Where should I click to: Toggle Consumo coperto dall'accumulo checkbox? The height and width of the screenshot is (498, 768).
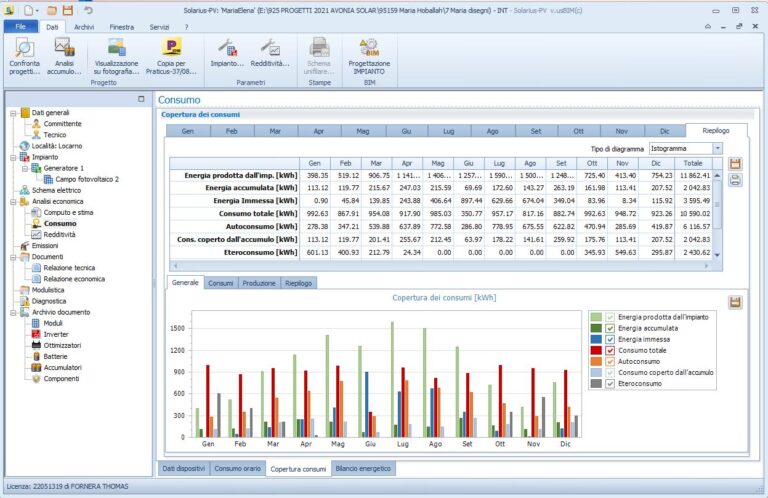click(610, 373)
